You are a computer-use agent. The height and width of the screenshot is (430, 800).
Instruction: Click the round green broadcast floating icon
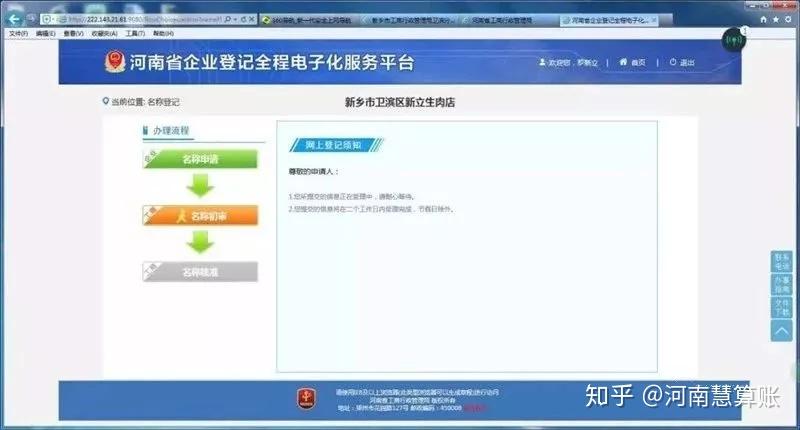tap(734, 40)
